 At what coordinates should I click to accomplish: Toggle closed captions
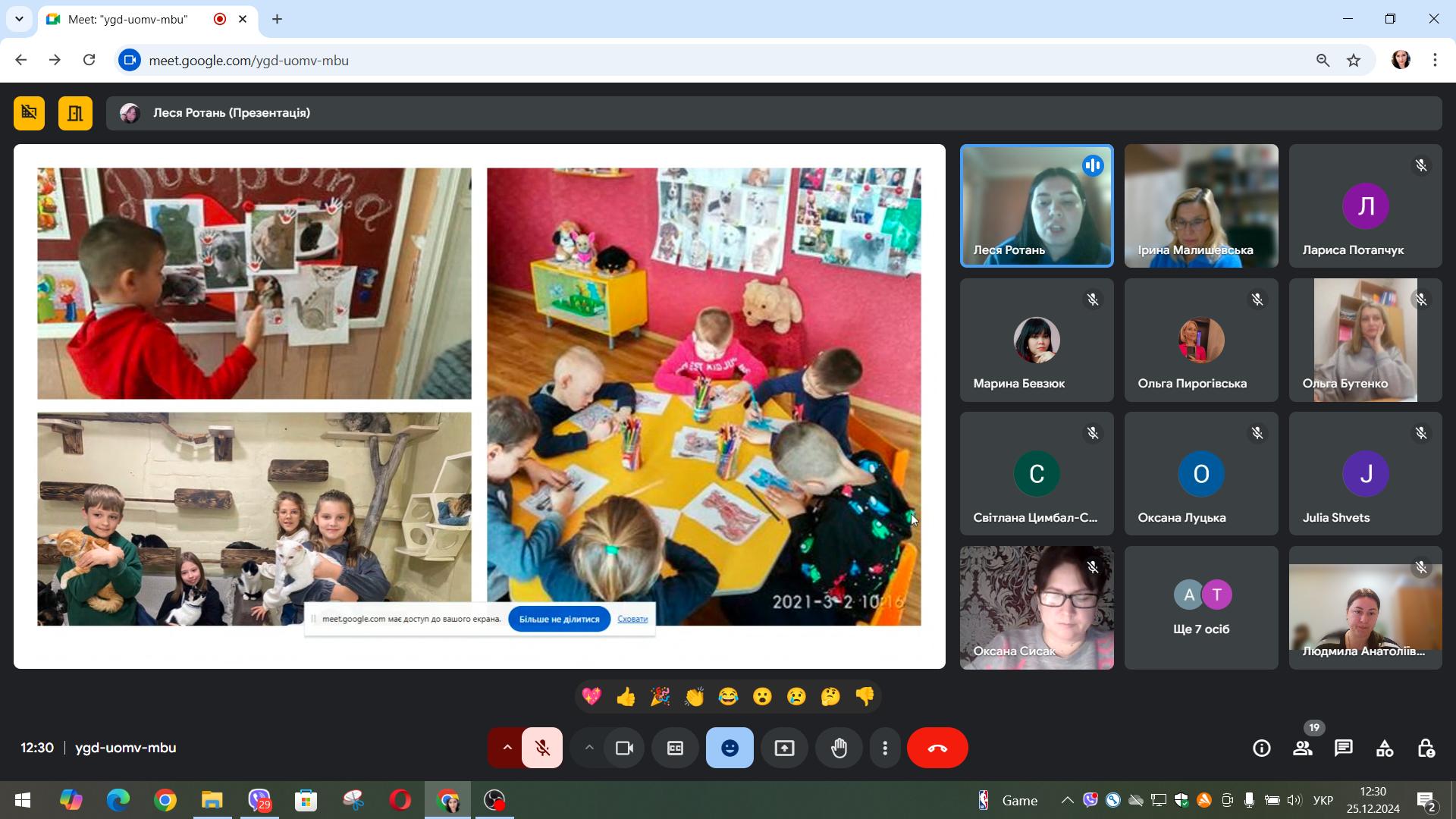tap(675, 748)
